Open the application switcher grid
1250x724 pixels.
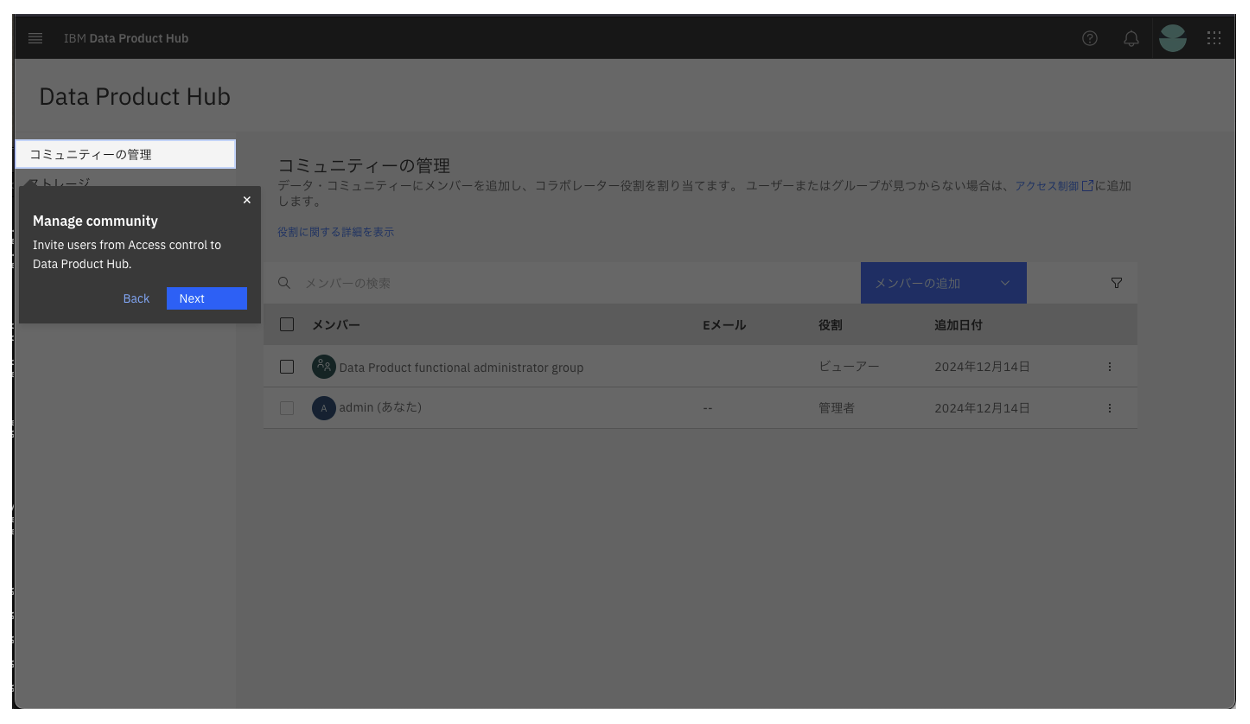coord(1214,38)
